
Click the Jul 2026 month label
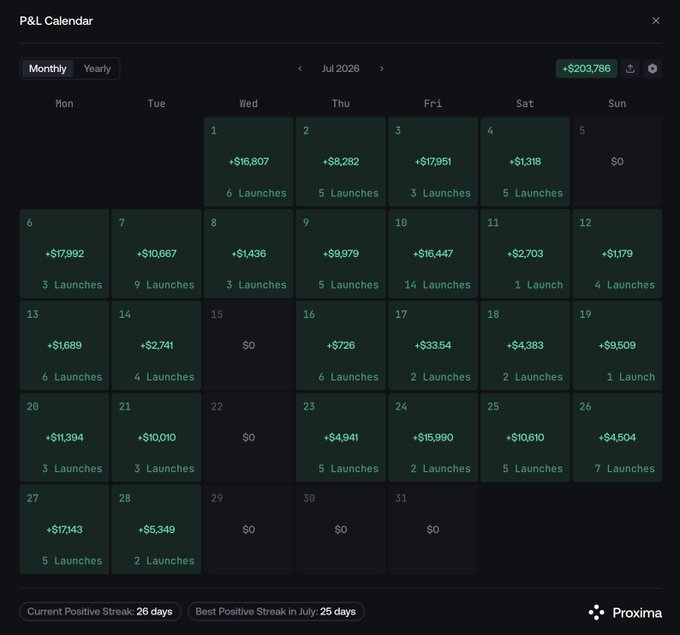pyautogui.click(x=340, y=69)
